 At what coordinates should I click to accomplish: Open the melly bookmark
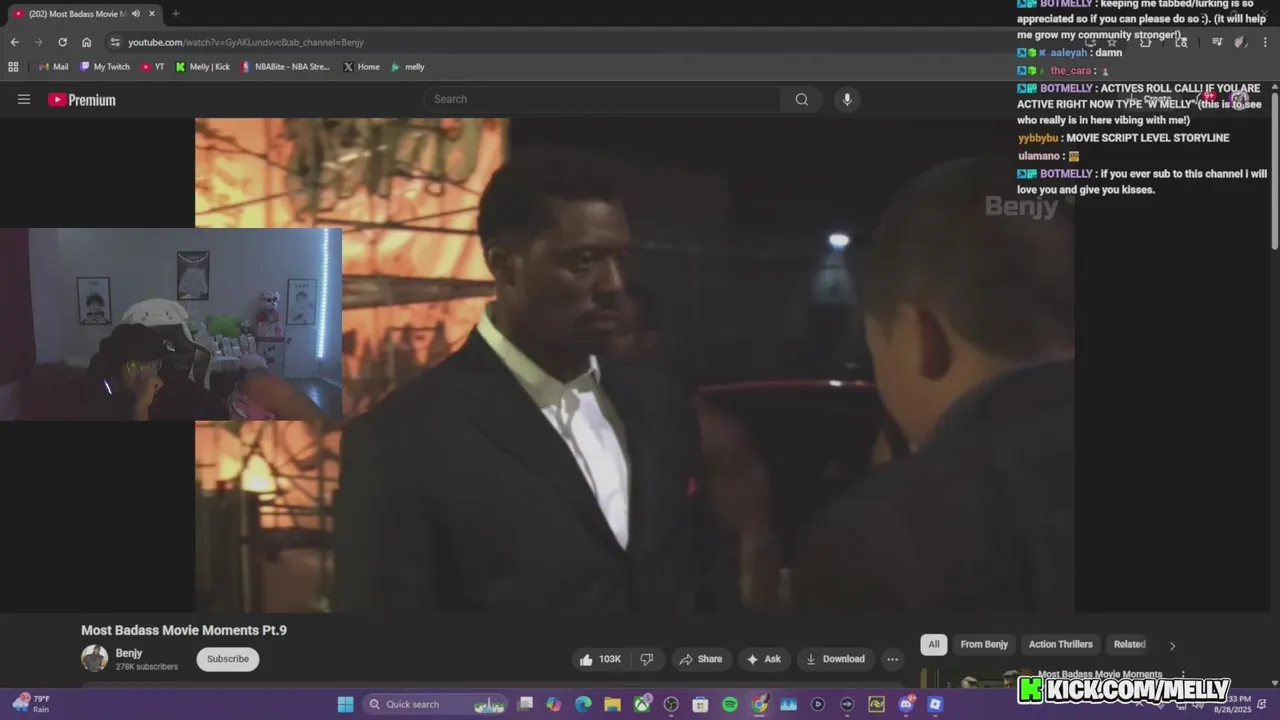[x=407, y=67]
